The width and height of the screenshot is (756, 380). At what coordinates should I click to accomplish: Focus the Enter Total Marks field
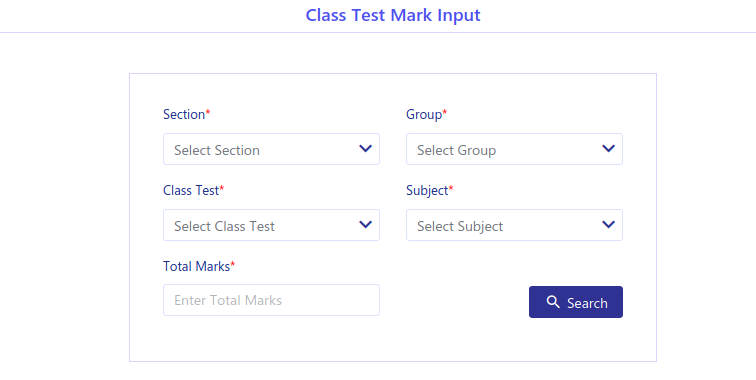(271, 300)
